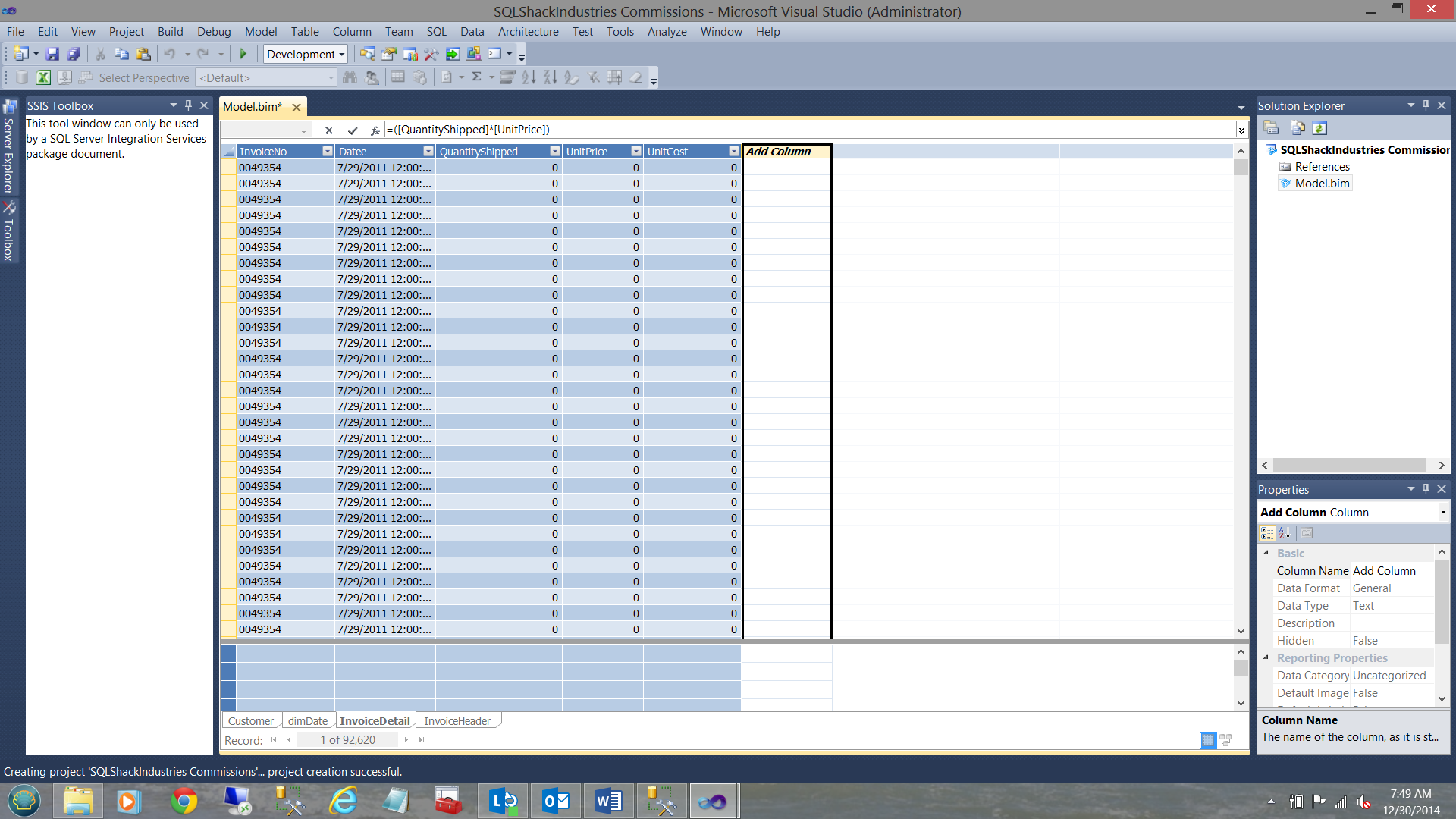Launch Google Chrome from the taskbar
Screen dimensions: 1456x819
[x=184, y=801]
